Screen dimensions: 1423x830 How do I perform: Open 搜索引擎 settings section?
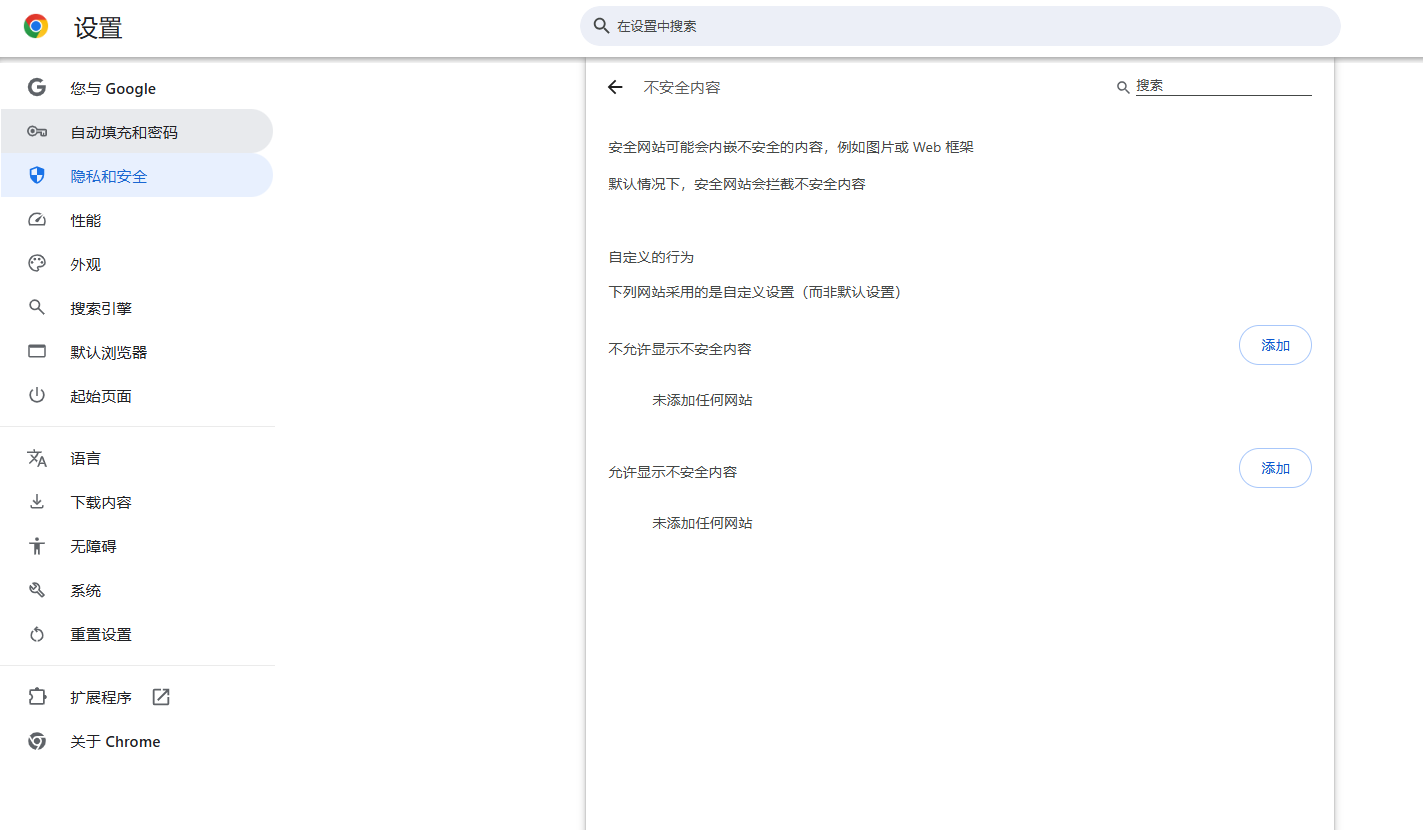pyautogui.click(x=137, y=308)
